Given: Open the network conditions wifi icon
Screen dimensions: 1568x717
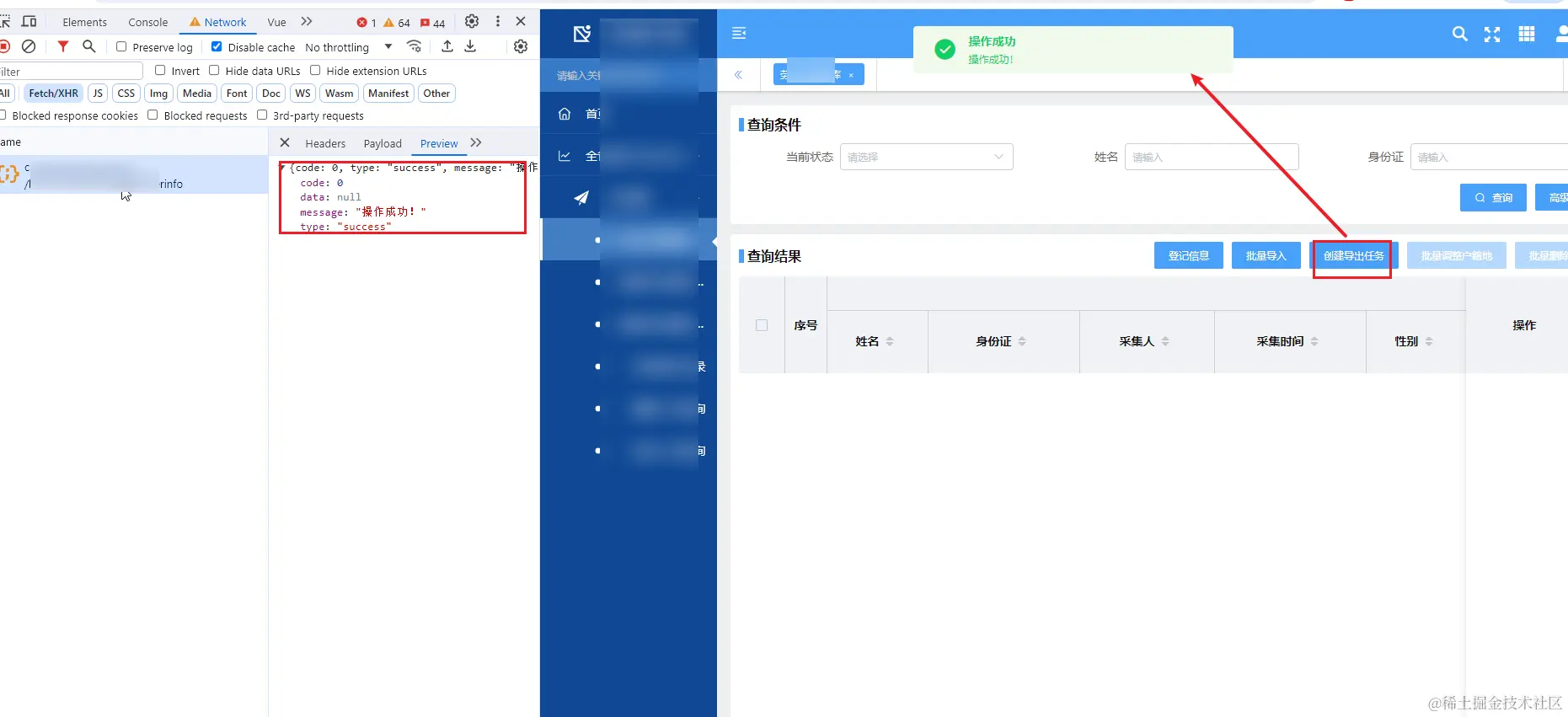Looking at the screenshot, I should (x=414, y=46).
